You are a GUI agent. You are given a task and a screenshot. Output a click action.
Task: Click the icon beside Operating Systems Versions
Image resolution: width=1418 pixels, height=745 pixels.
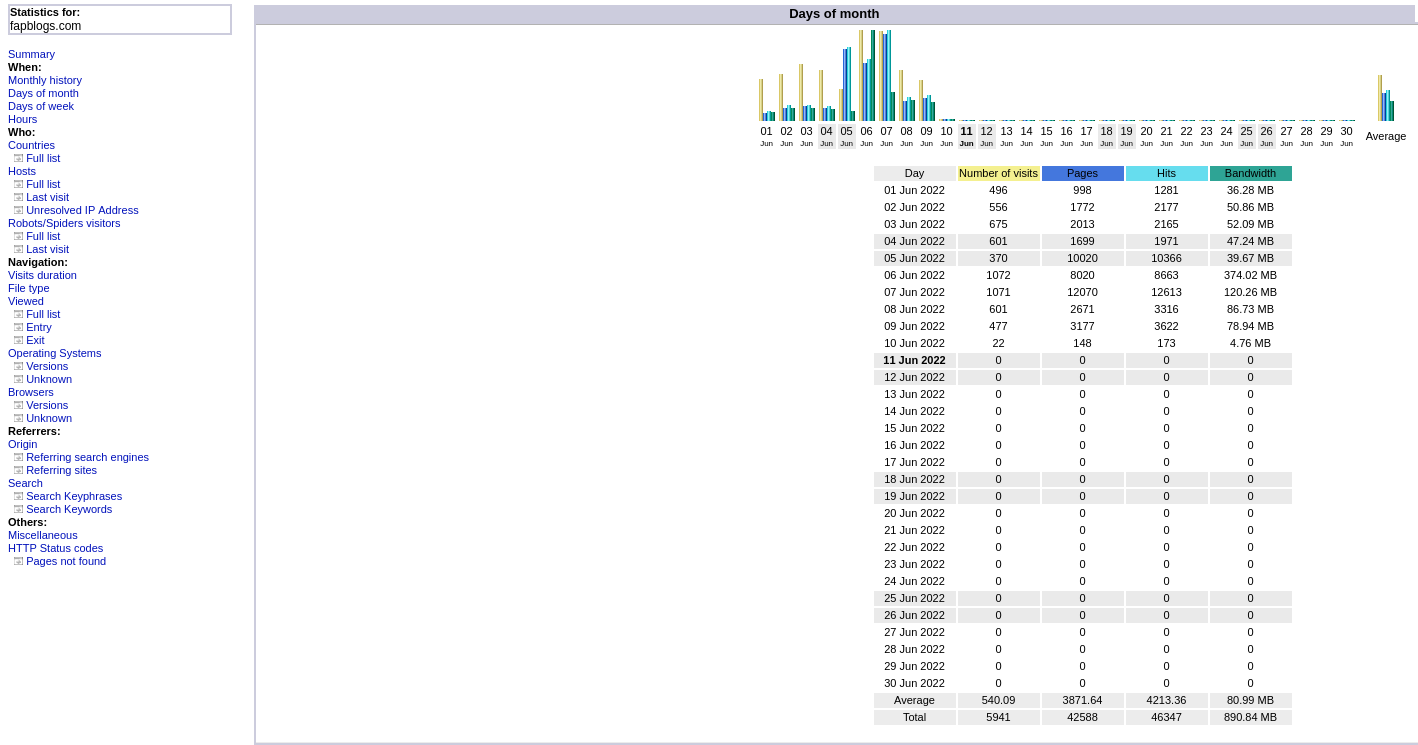[x=18, y=366]
